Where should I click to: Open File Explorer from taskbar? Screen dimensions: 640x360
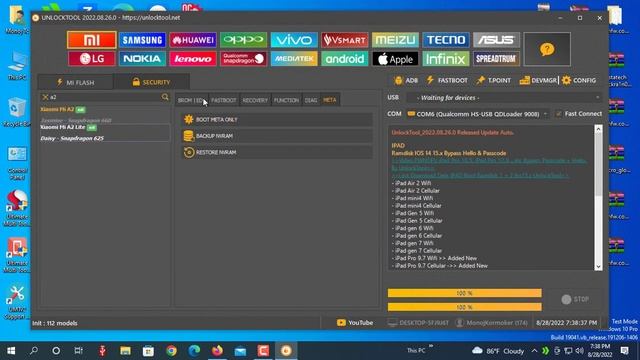pos(125,351)
